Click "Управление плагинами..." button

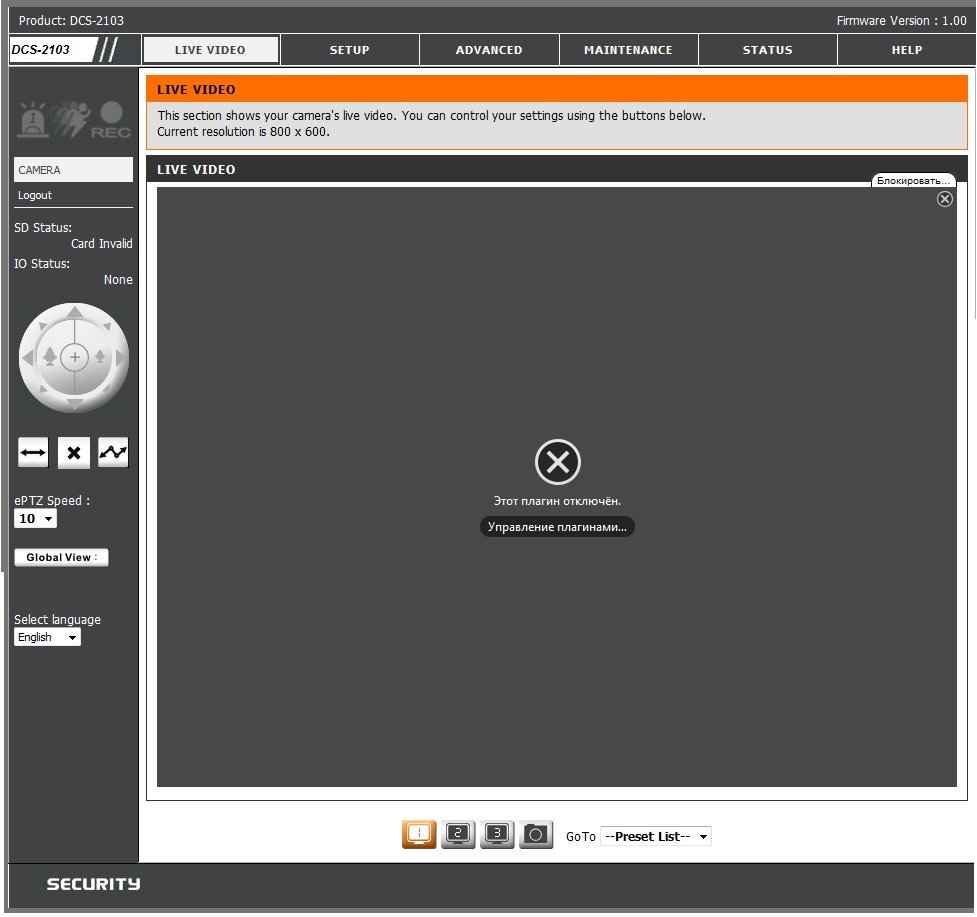coord(557,527)
